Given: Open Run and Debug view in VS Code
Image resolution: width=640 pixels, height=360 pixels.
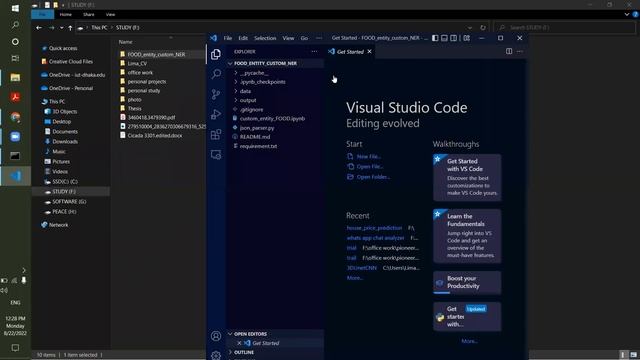Looking at the screenshot, I should click(x=216, y=114).
